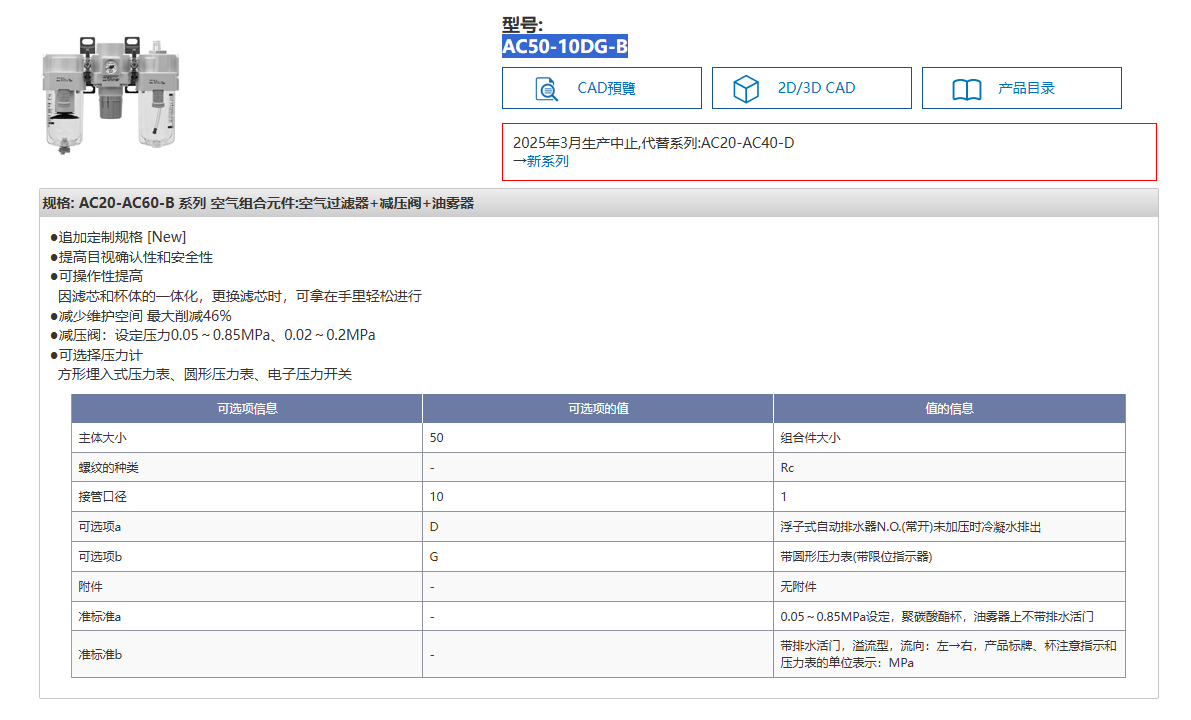This screenshot has height=720, width=1191.
Task: Click the 附件 row label
Action: click(90, 587)
